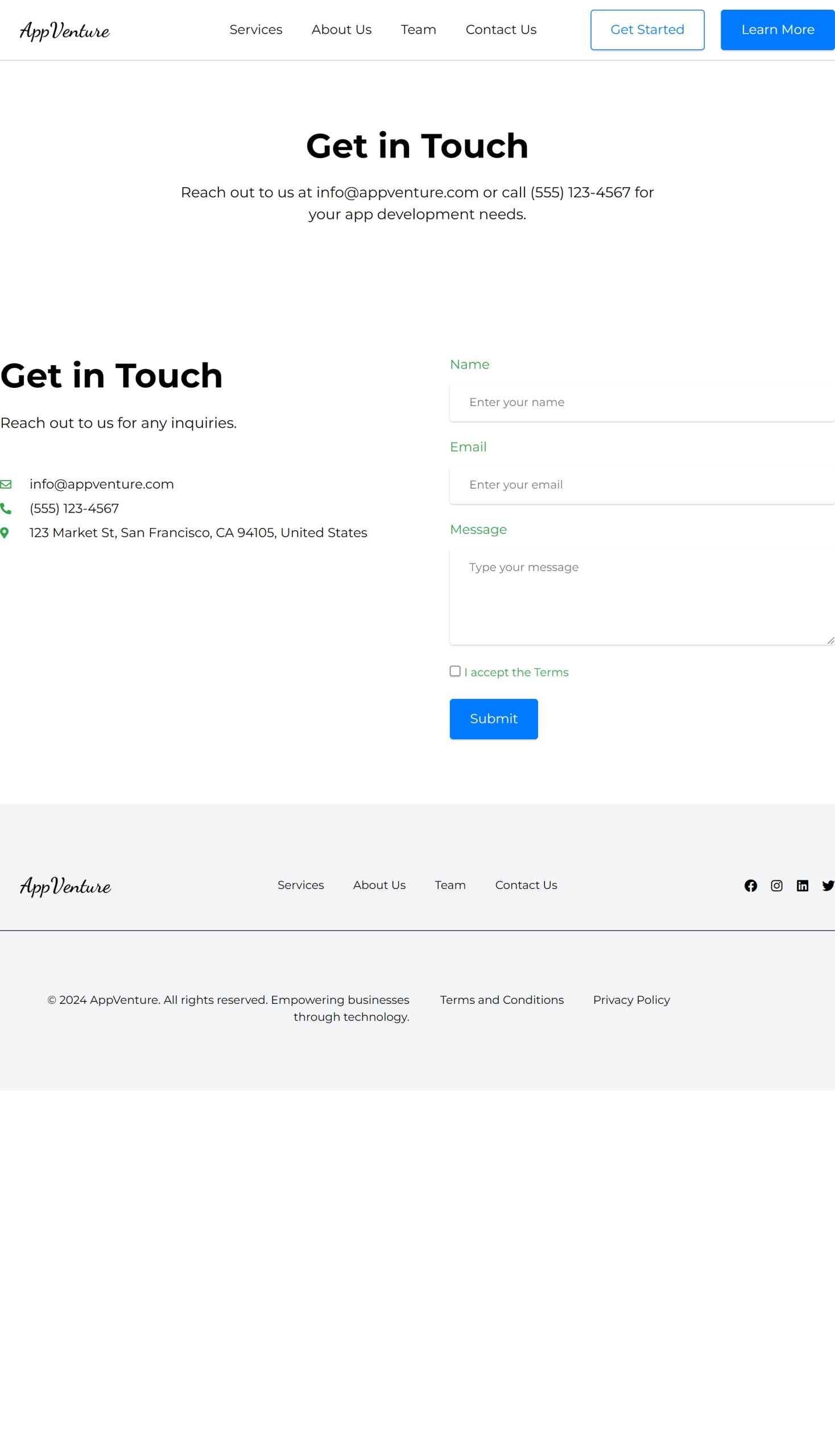Select Team in the footer menu
The width and height of the screenshot is (835, 1456).
coord(450,885)
